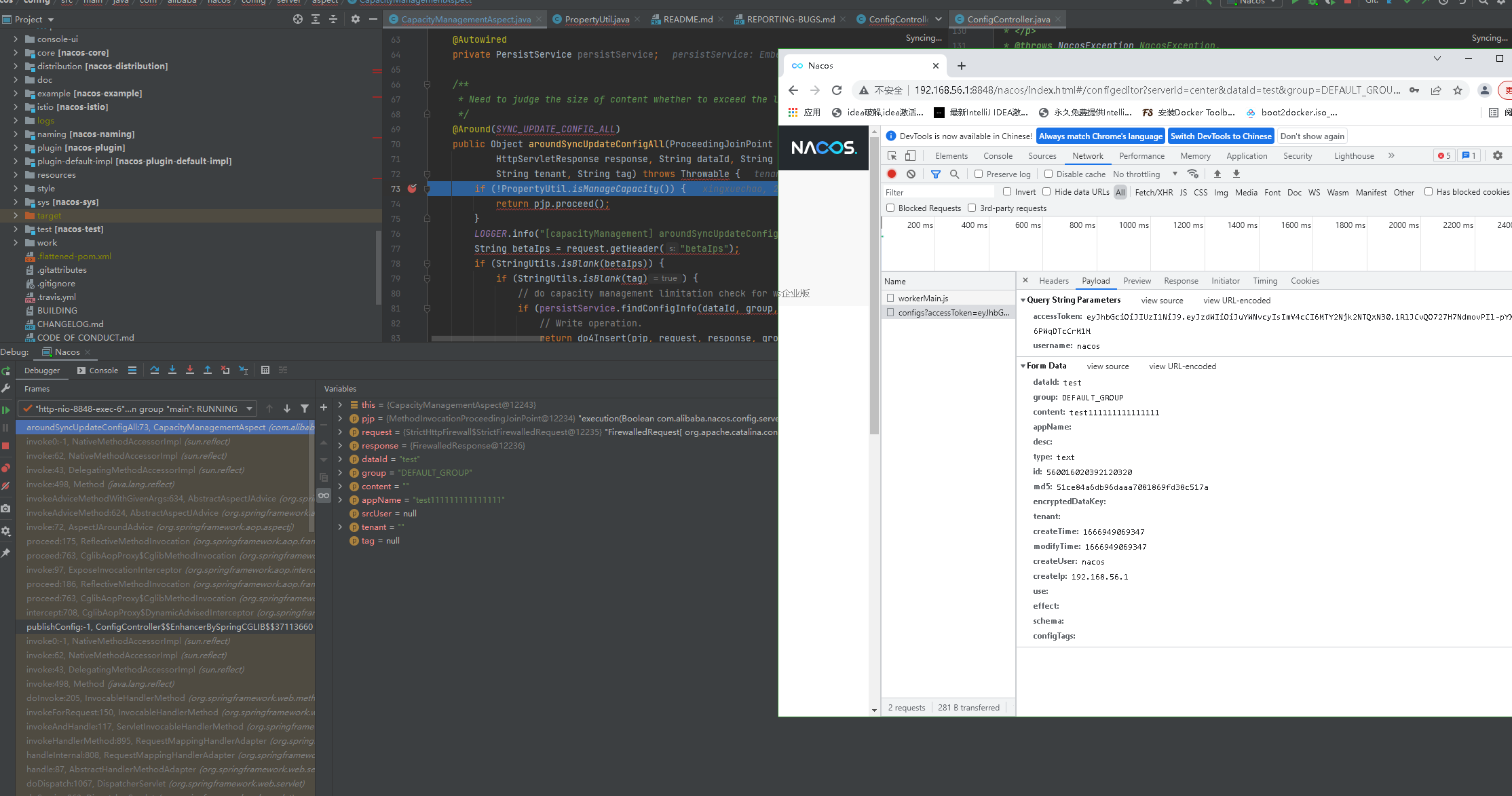The width and height of the screenshot is (1512, 796).
Task: Click the frames filter funnel icon
Action: 305,409
